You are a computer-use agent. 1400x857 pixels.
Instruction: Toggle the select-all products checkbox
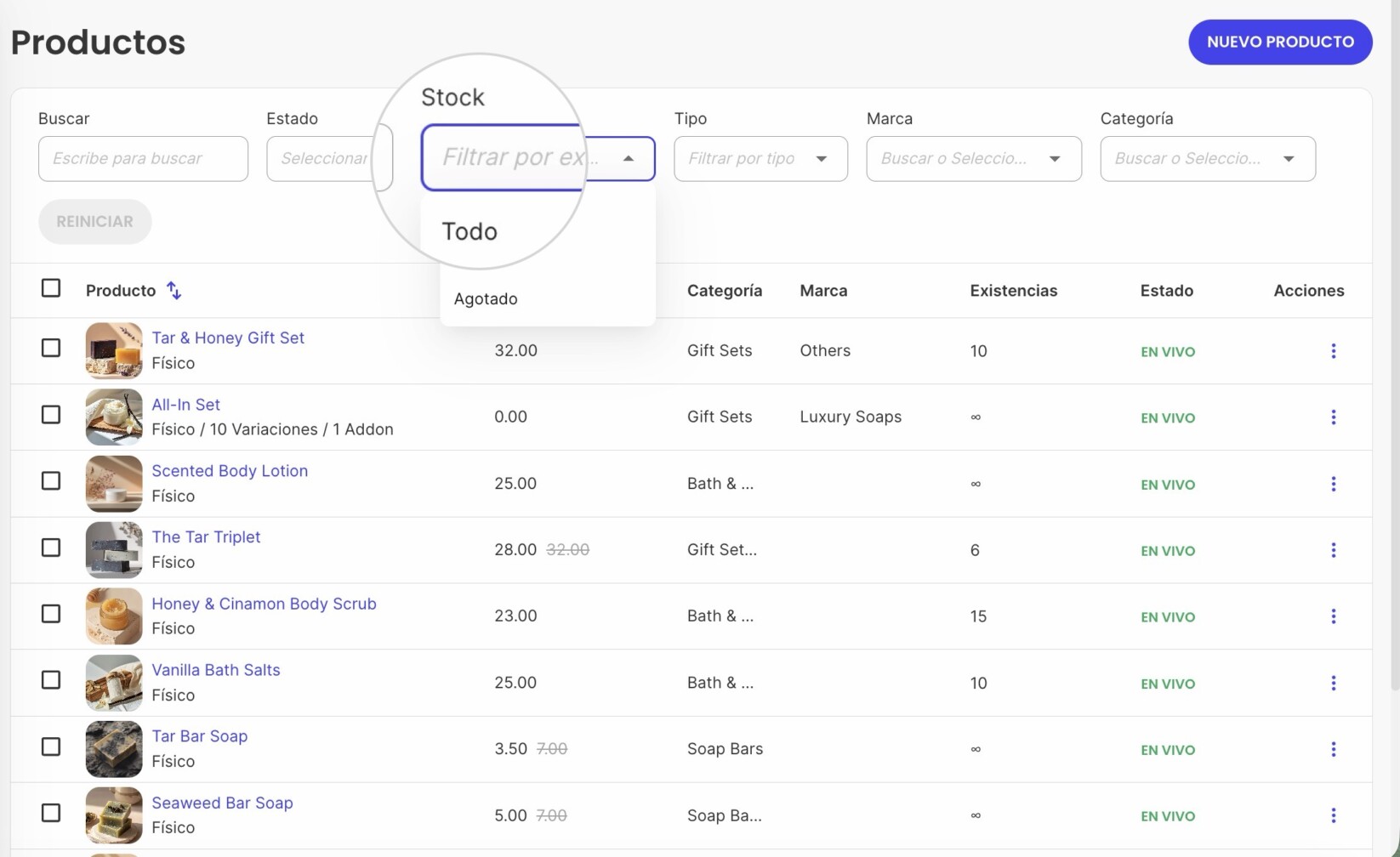(x=51, y=288)
